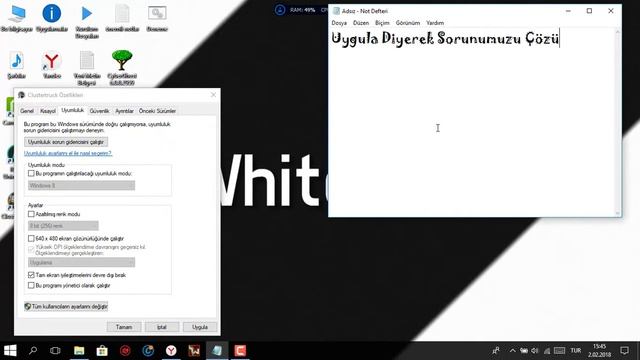Screen dimensions: 640x360
Task: Open the 8 bit (256) color dropdown
Action: tap(63, 226)
